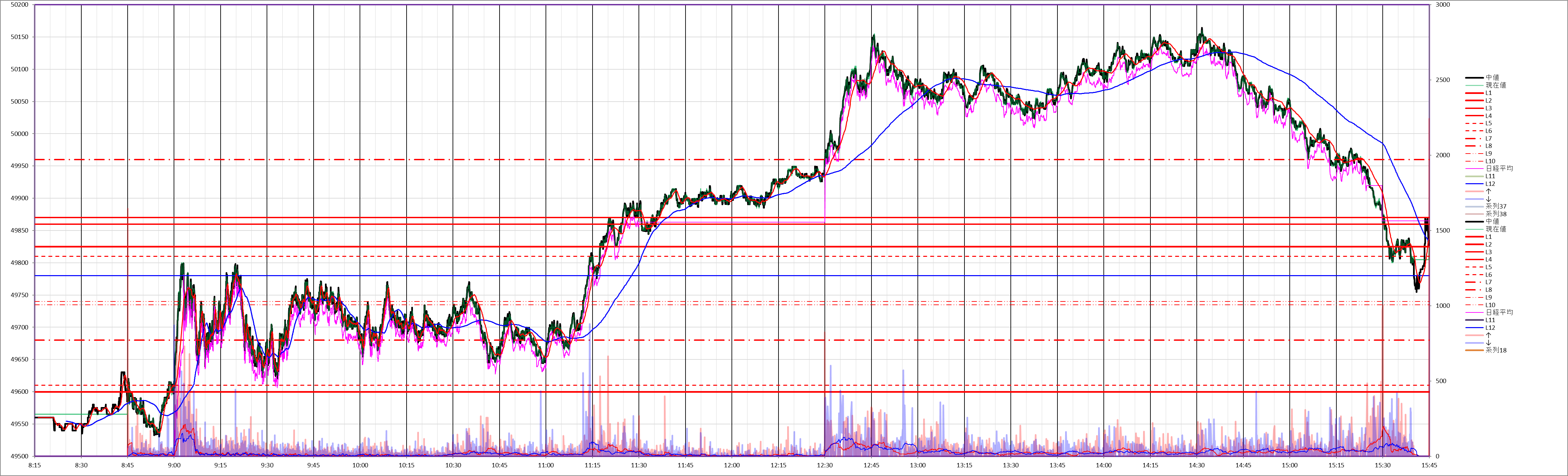Click the light green L11 legend entry
The width and height of the screenshot is (1568, 476).
[x=1490, y=177]
